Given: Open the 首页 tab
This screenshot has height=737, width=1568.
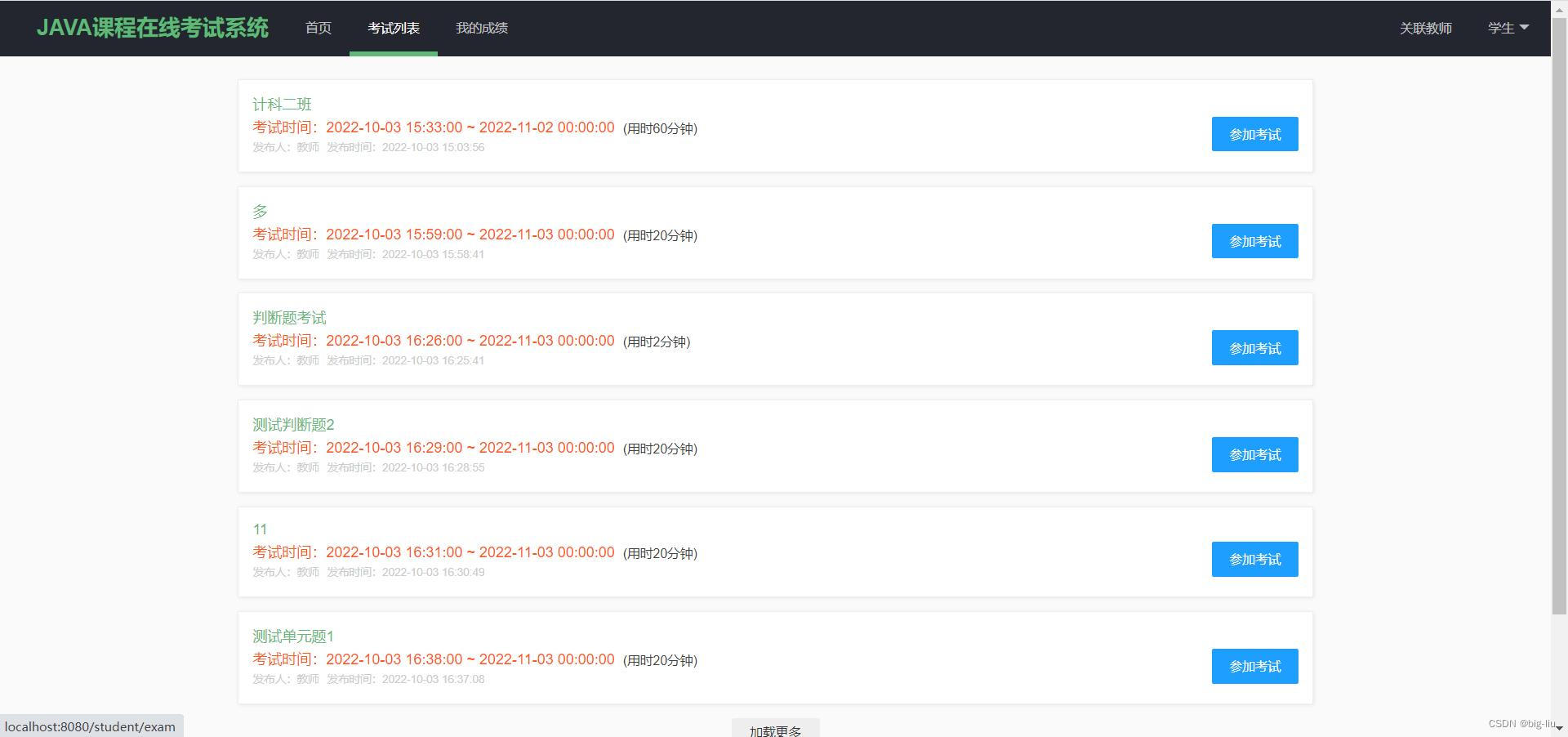Looking at the screenshot, I should (x=318, y=28).
